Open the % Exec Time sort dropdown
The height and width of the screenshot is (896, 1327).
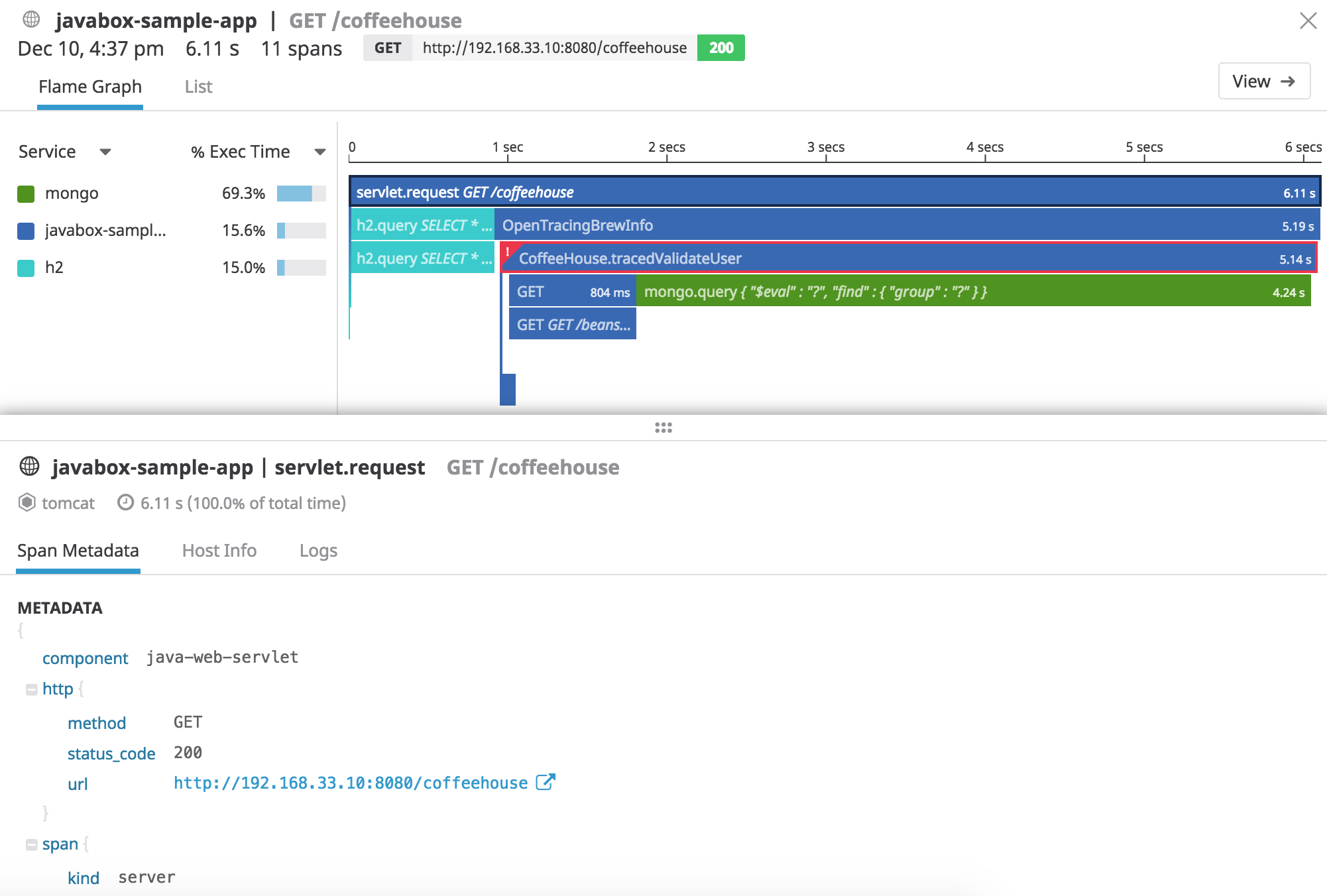coord(320,152)
